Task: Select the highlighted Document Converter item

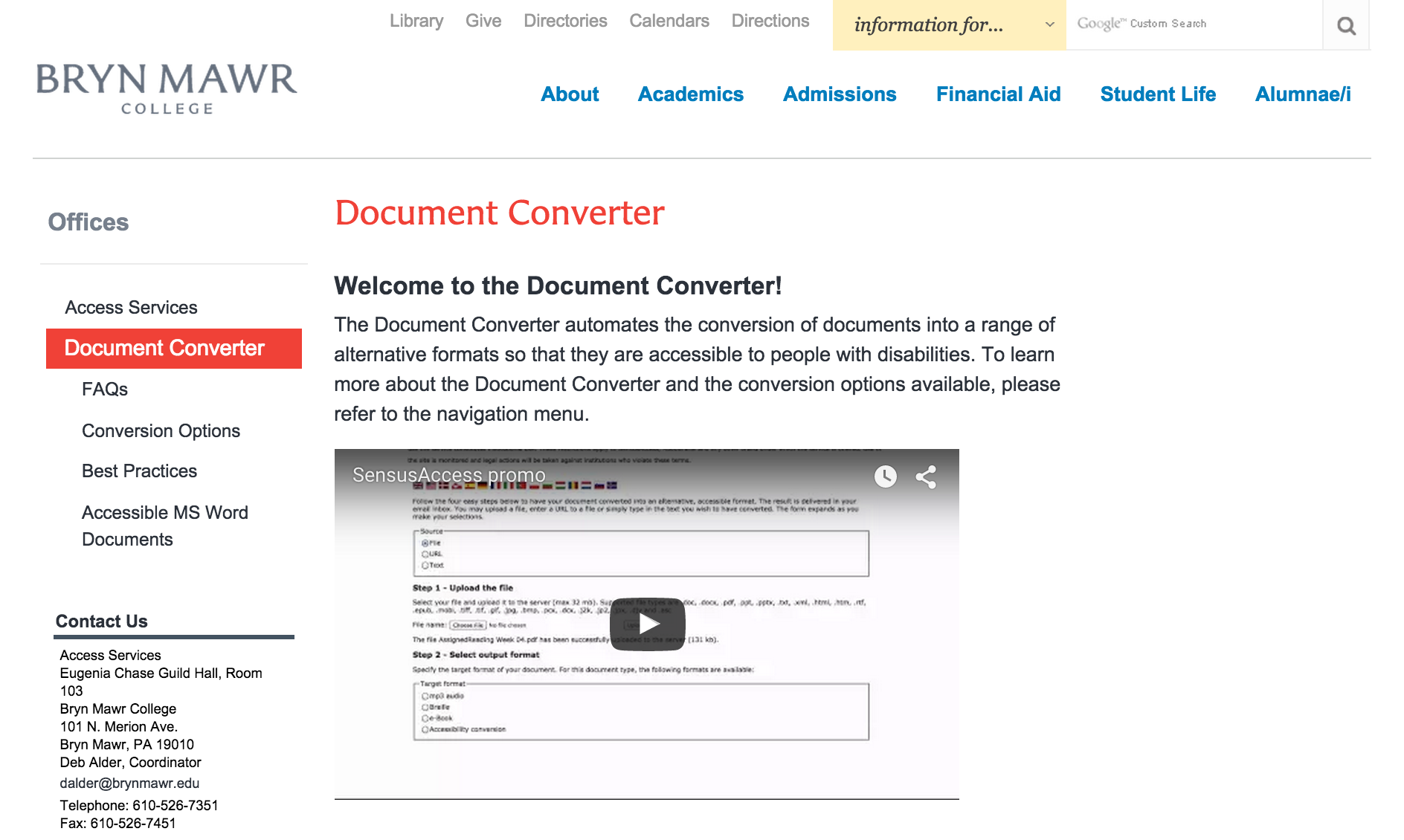Action: click(174, 349)
